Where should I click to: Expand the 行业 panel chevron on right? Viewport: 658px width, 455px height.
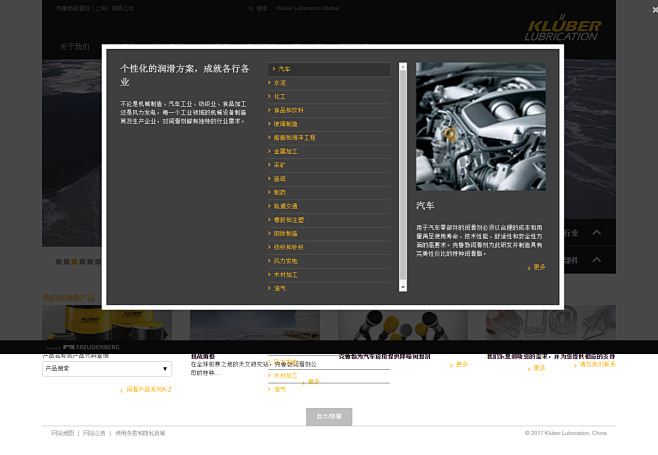coord(596,233)
